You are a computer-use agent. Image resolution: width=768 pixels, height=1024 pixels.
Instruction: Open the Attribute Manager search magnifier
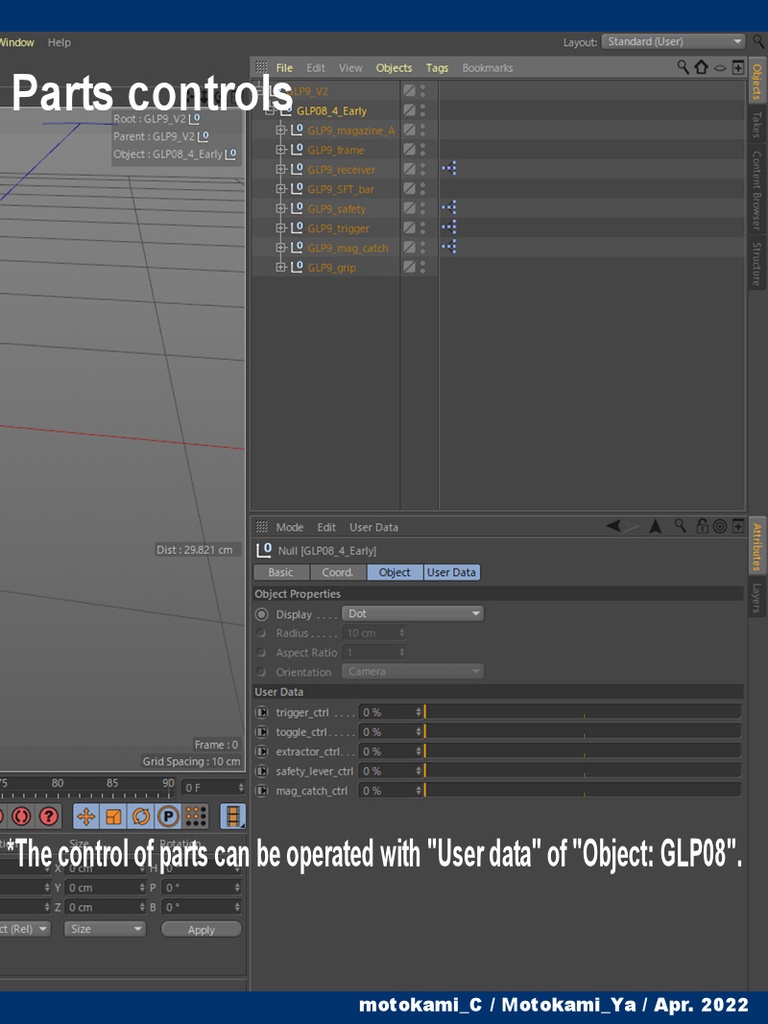(x=680, y=526)
